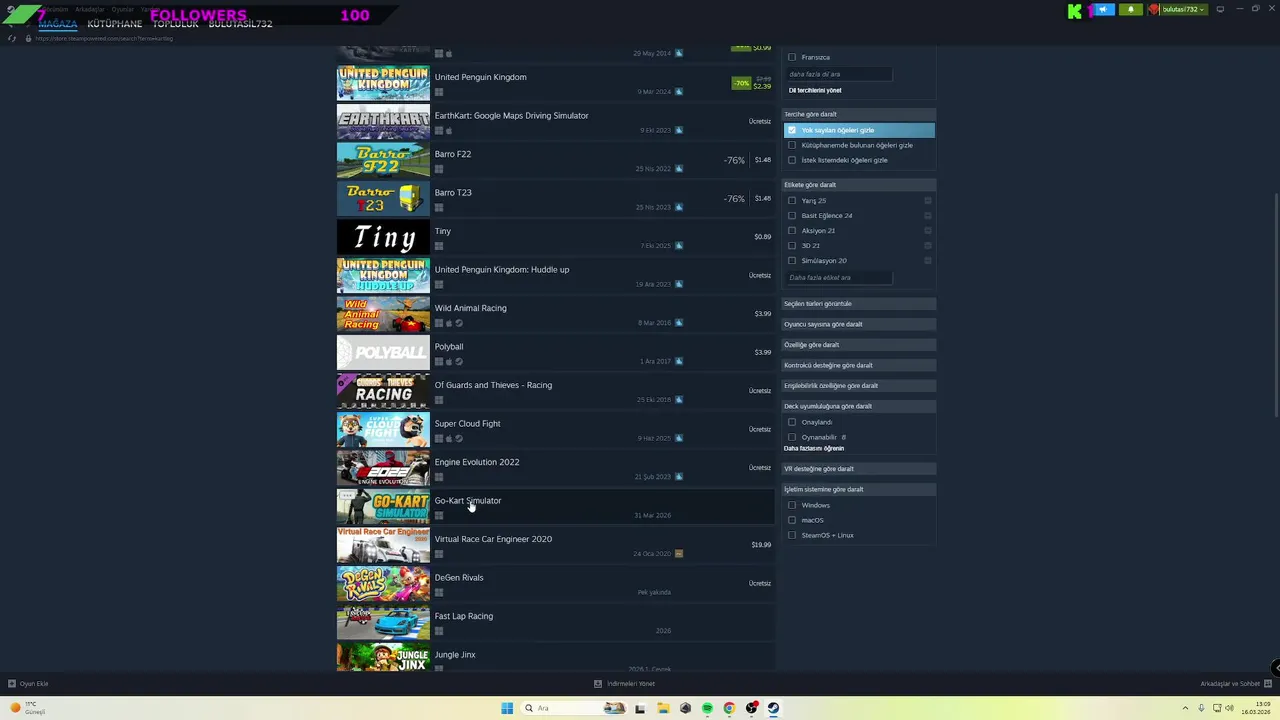Click the 'Daha fazla etiket ara' field
This screenshot has width=1280, height=720.
pyautogui.click(x=839, y=278)
